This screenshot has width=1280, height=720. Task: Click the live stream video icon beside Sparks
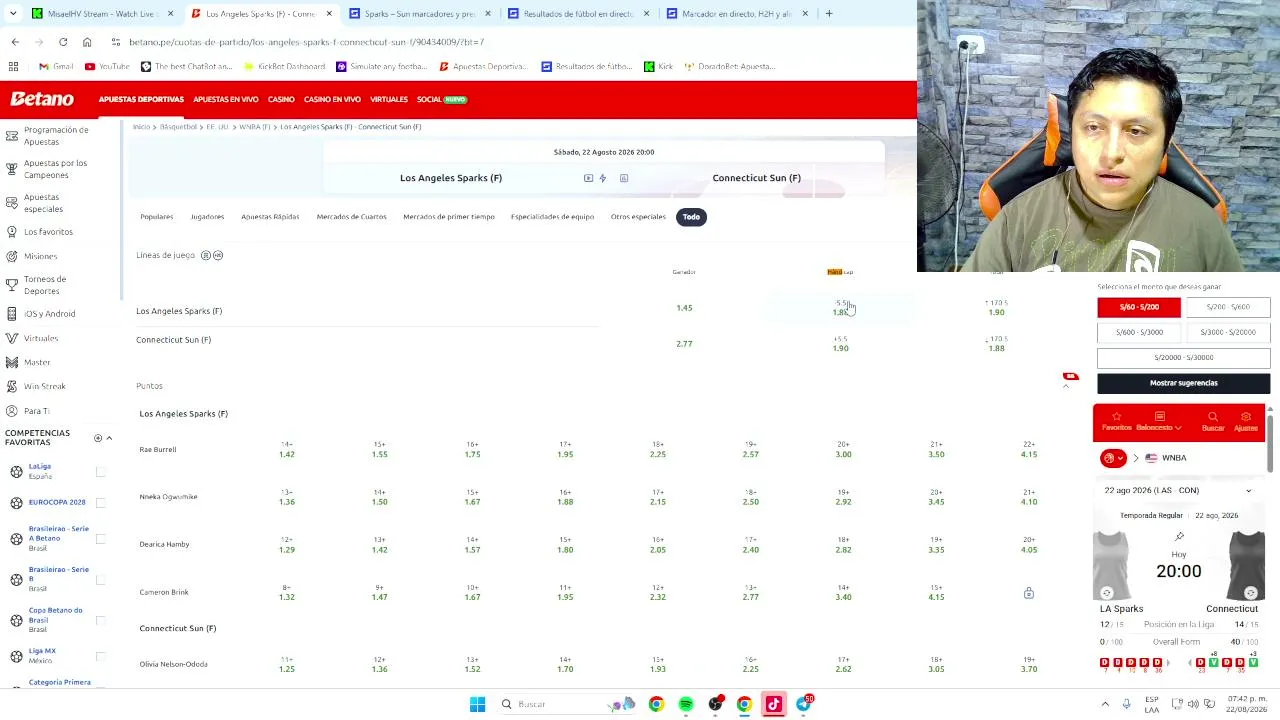[x=588, y=178]
